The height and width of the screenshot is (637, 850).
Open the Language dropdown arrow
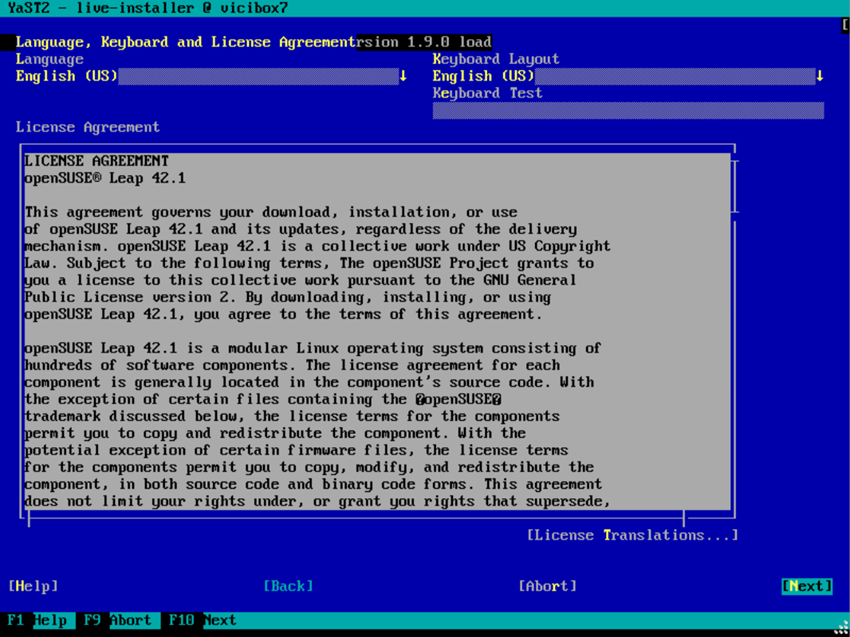pos(403,76)
